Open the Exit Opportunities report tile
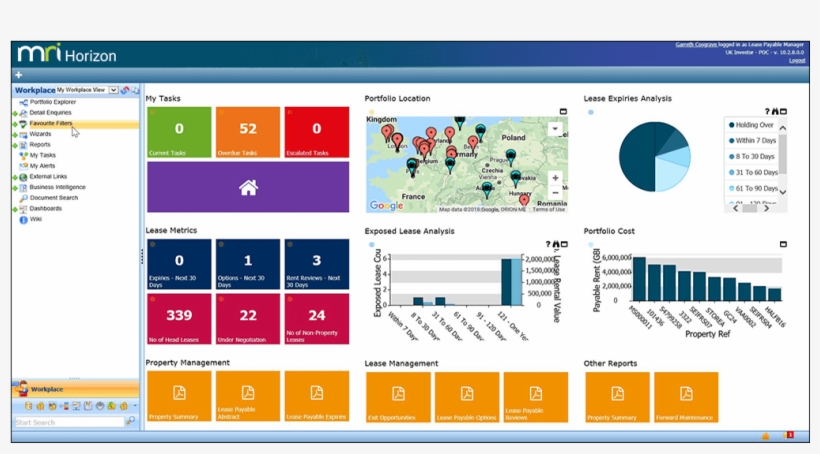This screenshot has width=820, height=454. pyautogui.click(x=398, y=397)
